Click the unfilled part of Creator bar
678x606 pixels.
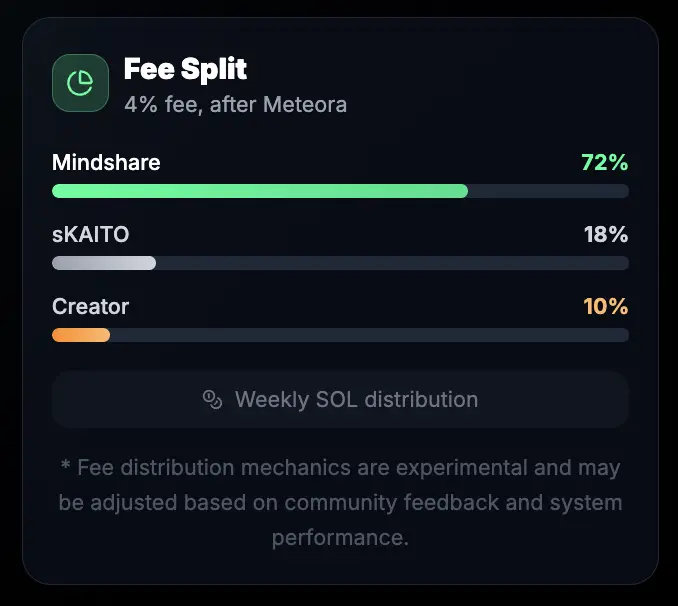(369, 335)
